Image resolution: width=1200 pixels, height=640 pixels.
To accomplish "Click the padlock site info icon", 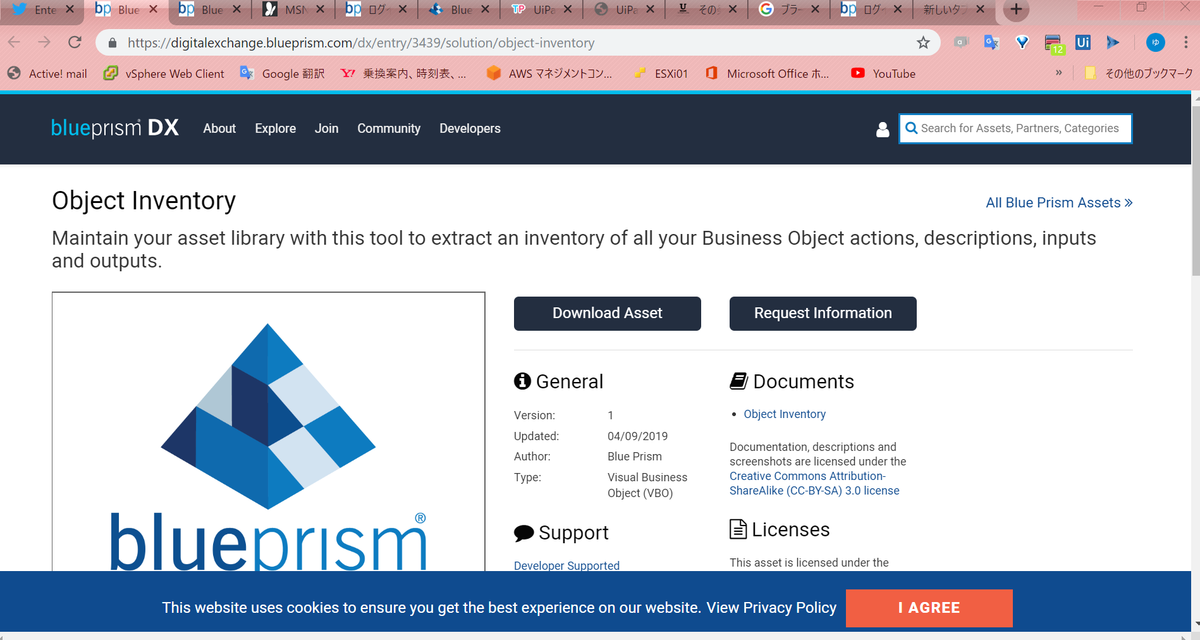I will 112,43.
